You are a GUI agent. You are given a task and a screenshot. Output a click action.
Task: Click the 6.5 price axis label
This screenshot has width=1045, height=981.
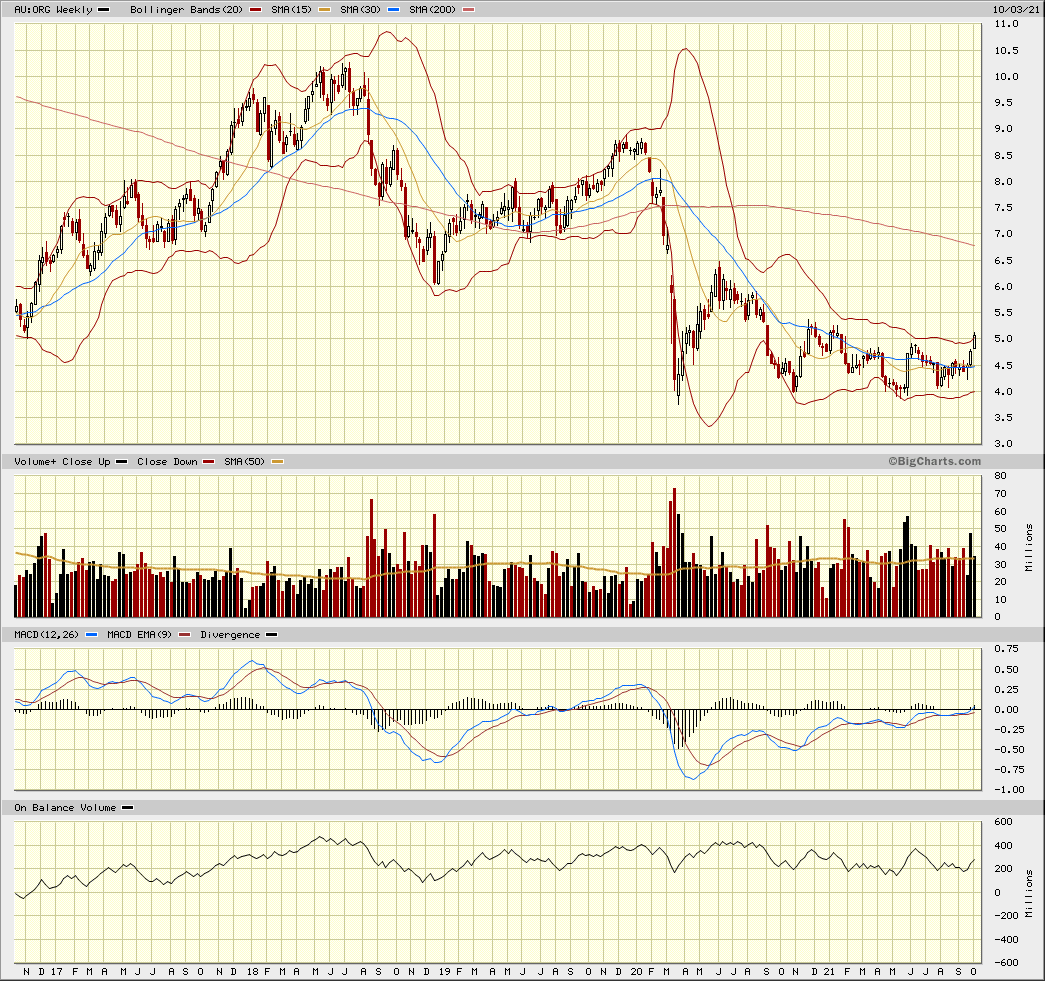(x=1004, y=261)
